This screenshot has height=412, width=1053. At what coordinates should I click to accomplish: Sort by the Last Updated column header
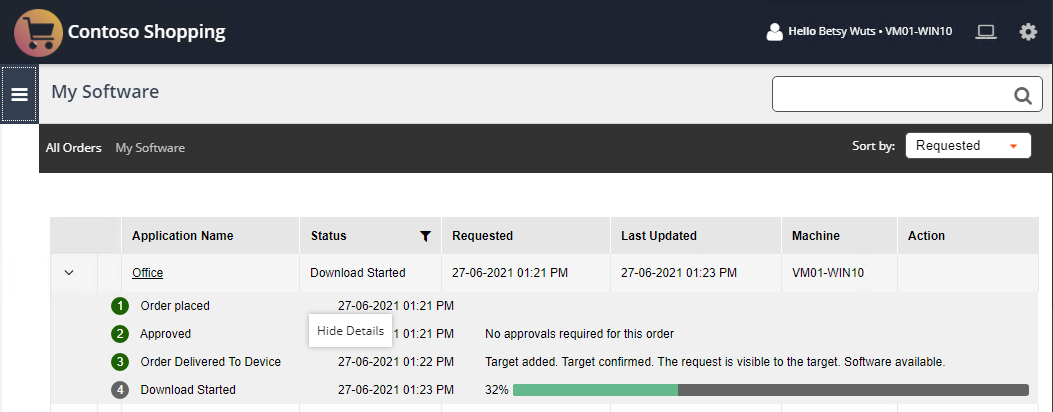(x=659, y=236)
